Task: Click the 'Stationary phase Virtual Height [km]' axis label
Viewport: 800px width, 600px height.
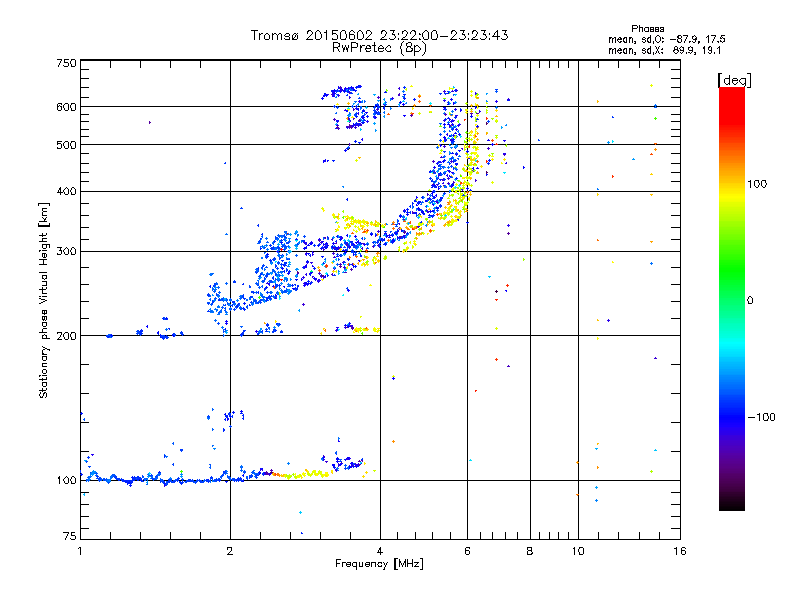Action: tap(44, 300)
